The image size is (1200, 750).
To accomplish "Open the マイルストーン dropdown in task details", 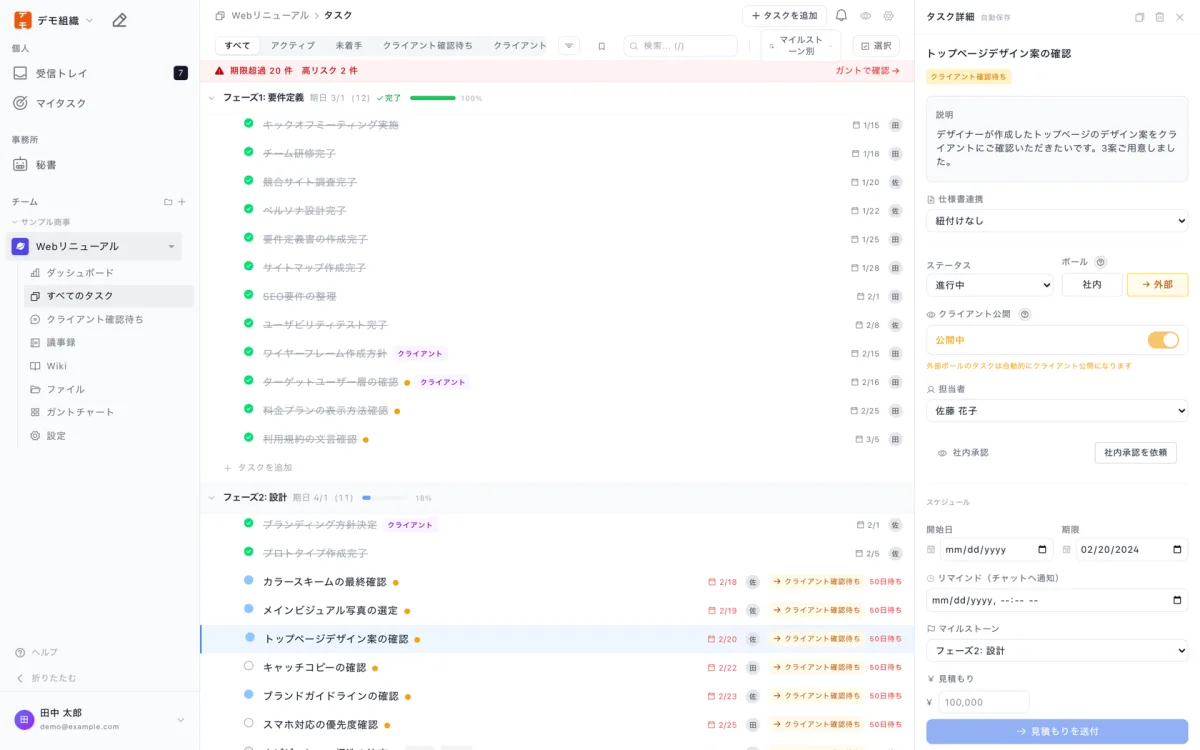I will [1057, 651].
